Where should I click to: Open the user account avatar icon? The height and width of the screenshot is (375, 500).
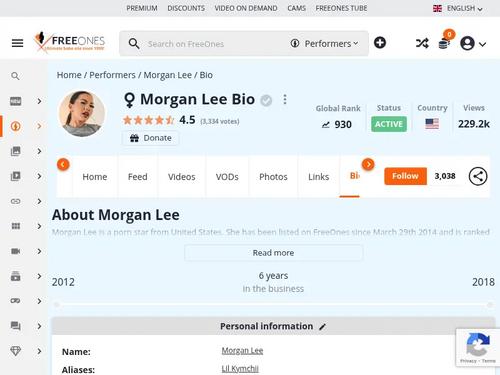tap(467, 43)
